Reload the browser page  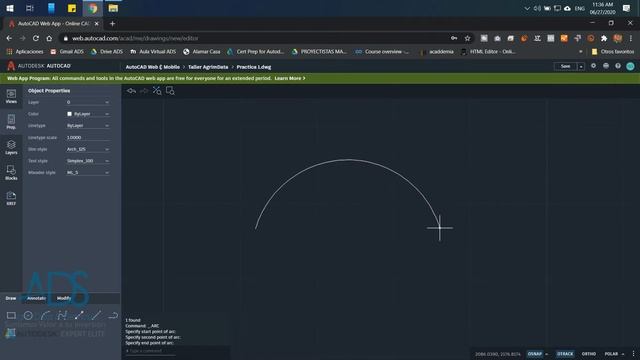[x=36, y=38]
